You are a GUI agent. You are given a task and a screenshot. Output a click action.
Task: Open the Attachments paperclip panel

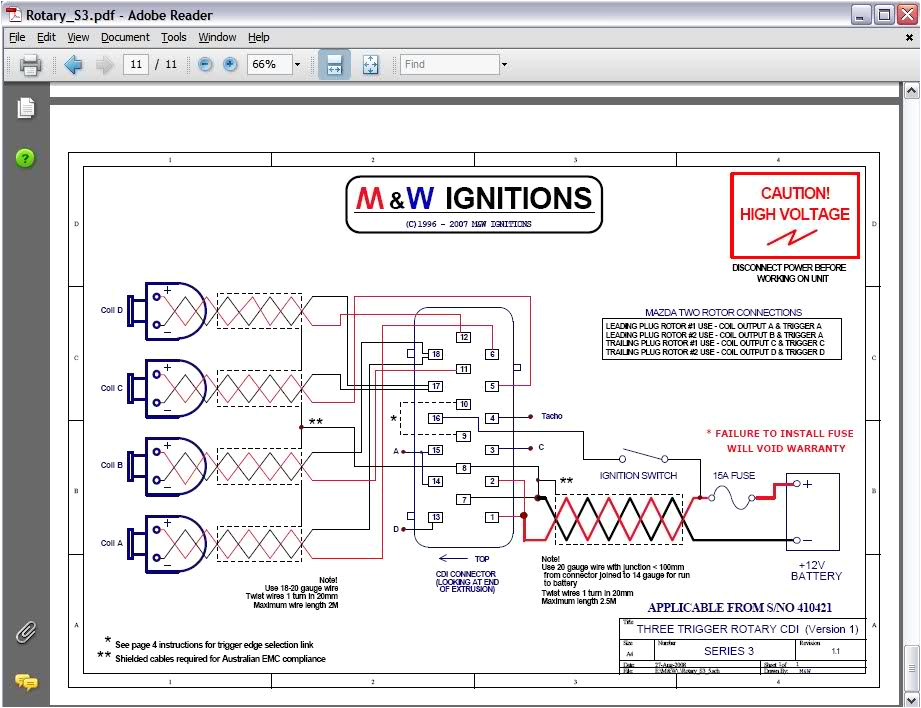tap(25, 633)
